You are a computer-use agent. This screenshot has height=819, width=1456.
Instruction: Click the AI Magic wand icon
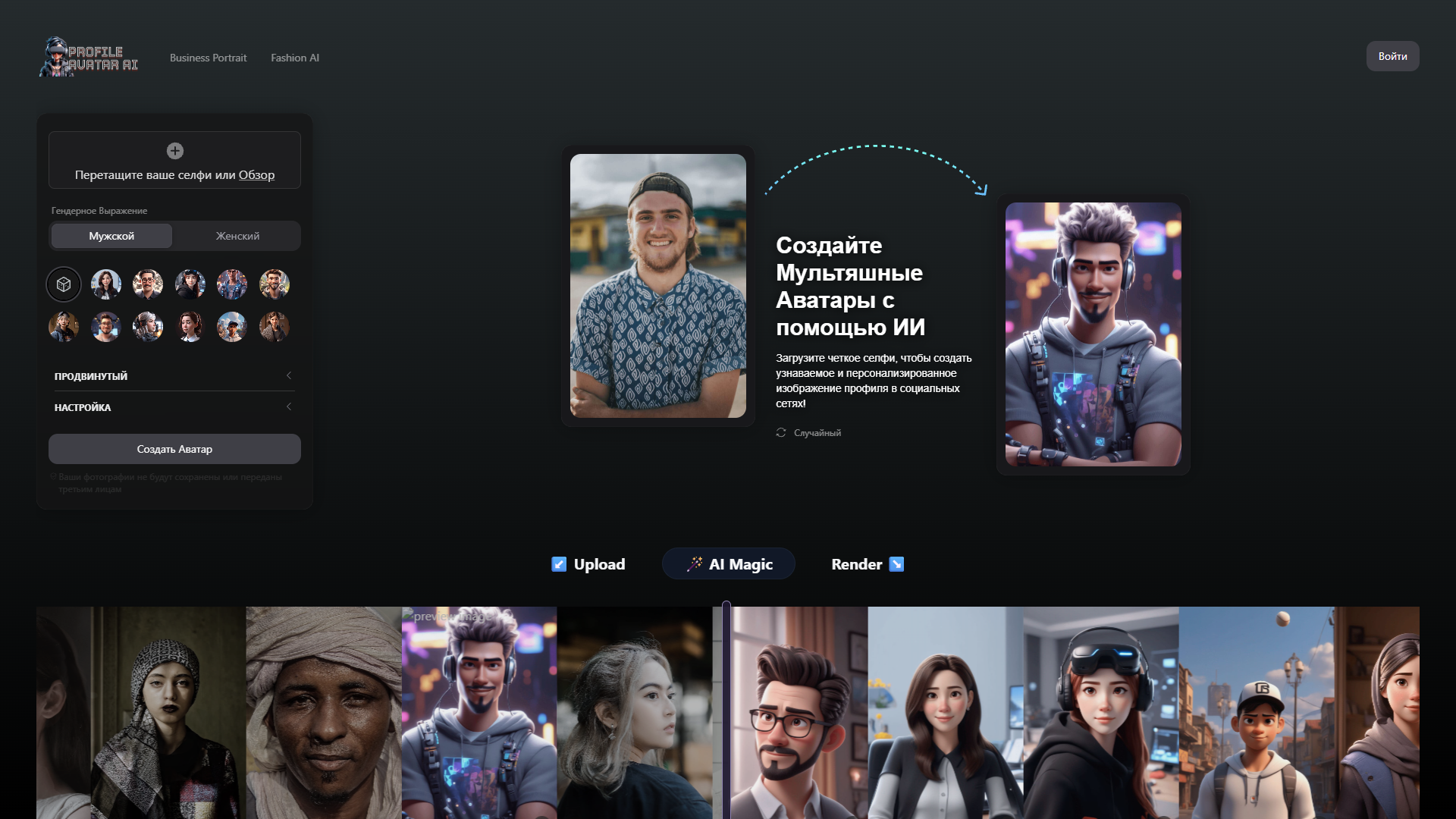coord(694,564)
